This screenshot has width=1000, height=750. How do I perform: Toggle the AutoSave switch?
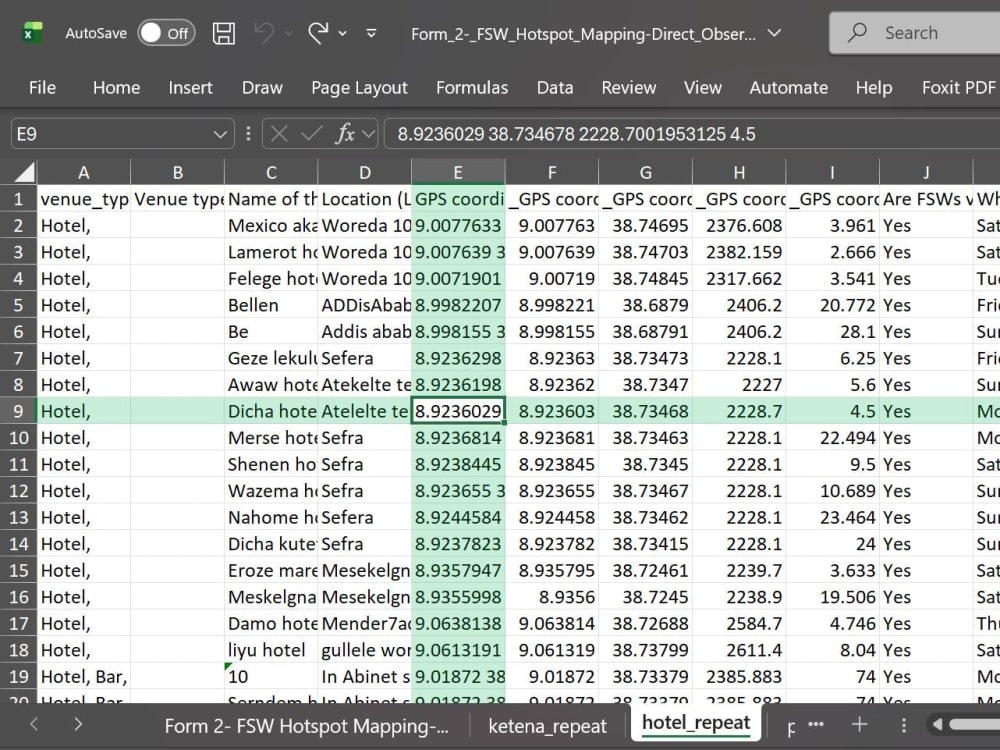click(166, 33)
